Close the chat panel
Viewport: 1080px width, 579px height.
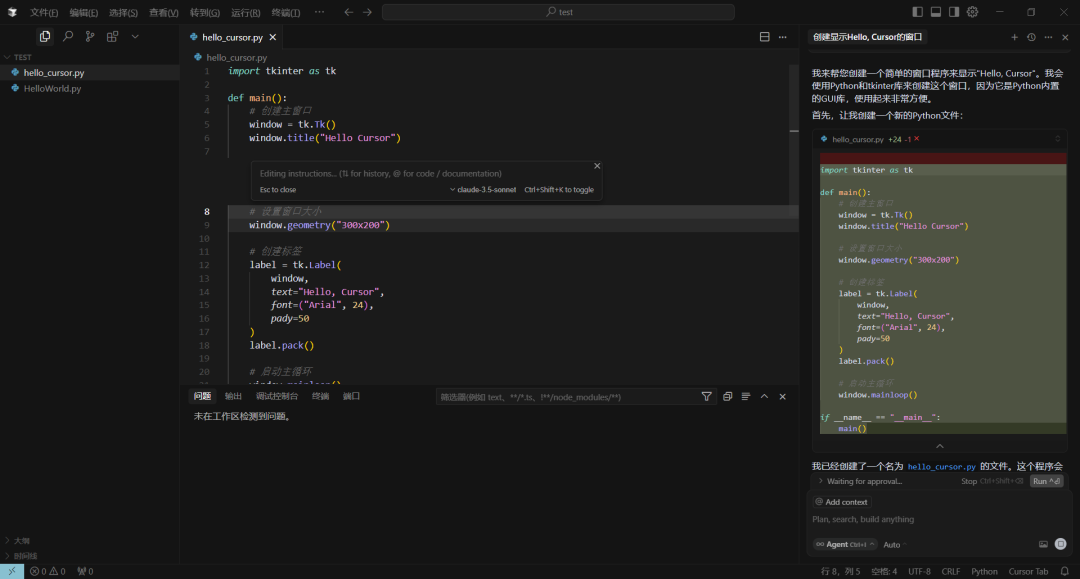click(x=1065, y=37)
